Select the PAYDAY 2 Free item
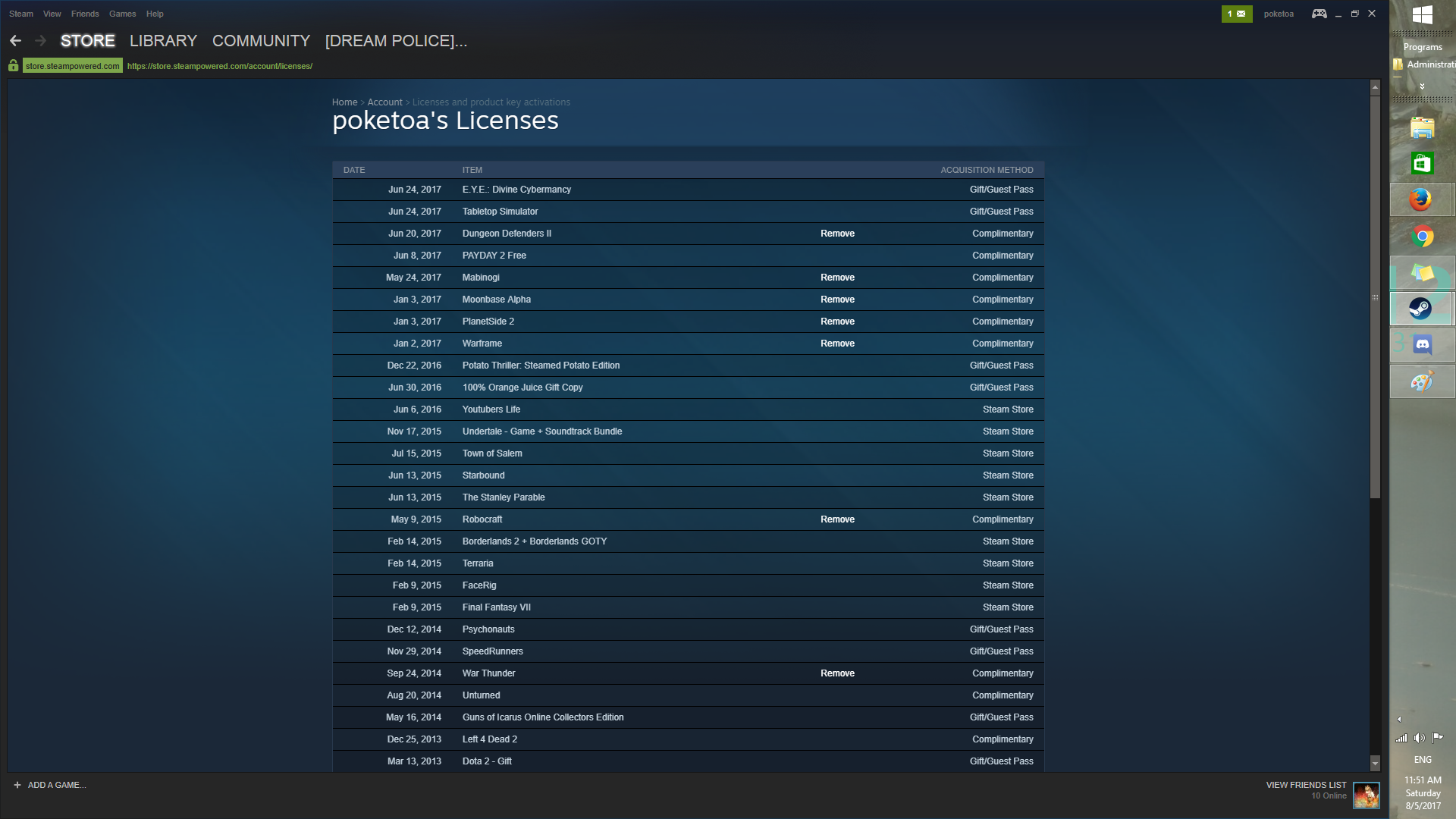The width and height of the screenshot is (1456, 819). pyautogui.click(x=494, y=256)
